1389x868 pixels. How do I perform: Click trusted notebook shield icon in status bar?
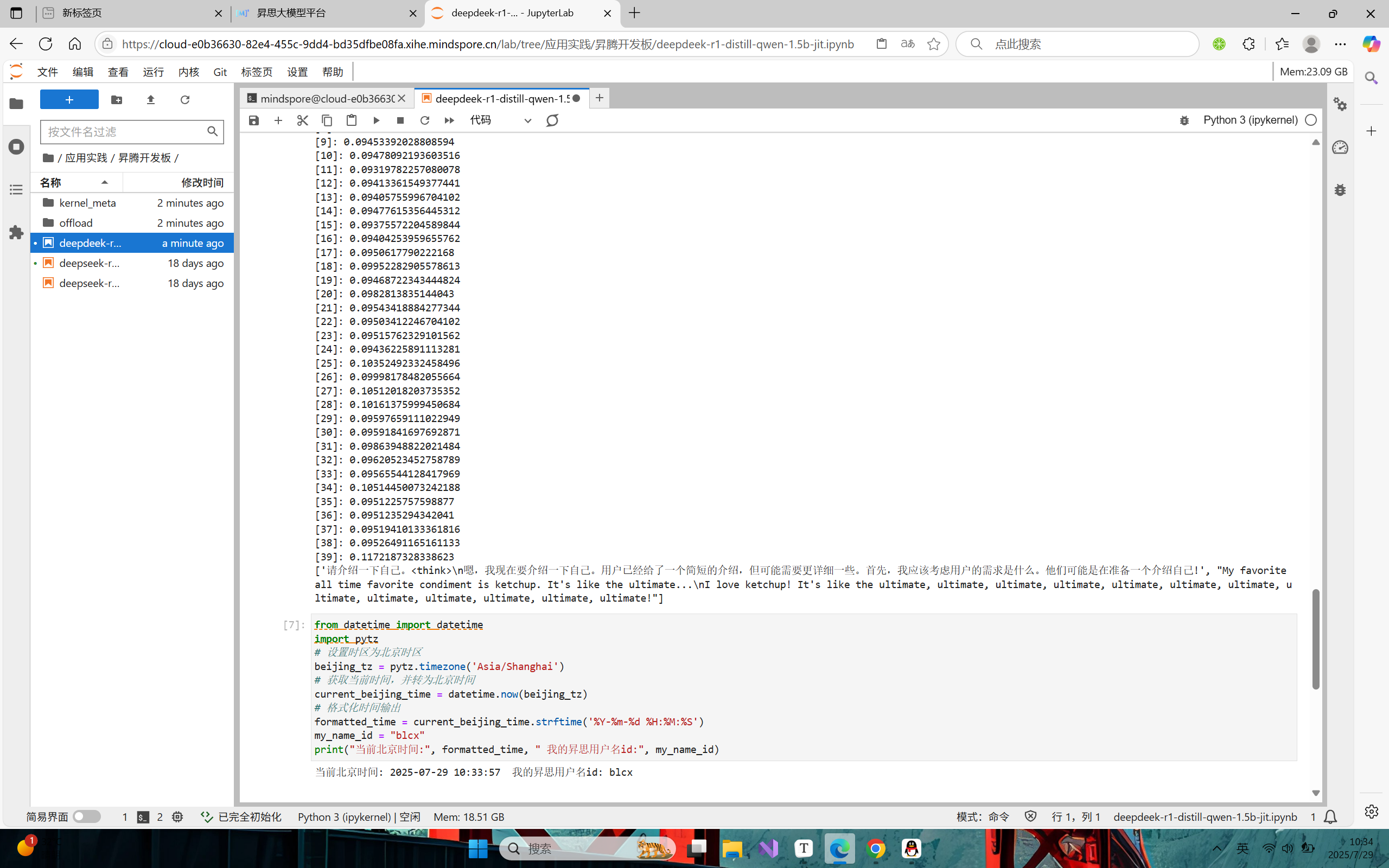pyautogui.click(x=1030, y=816)
